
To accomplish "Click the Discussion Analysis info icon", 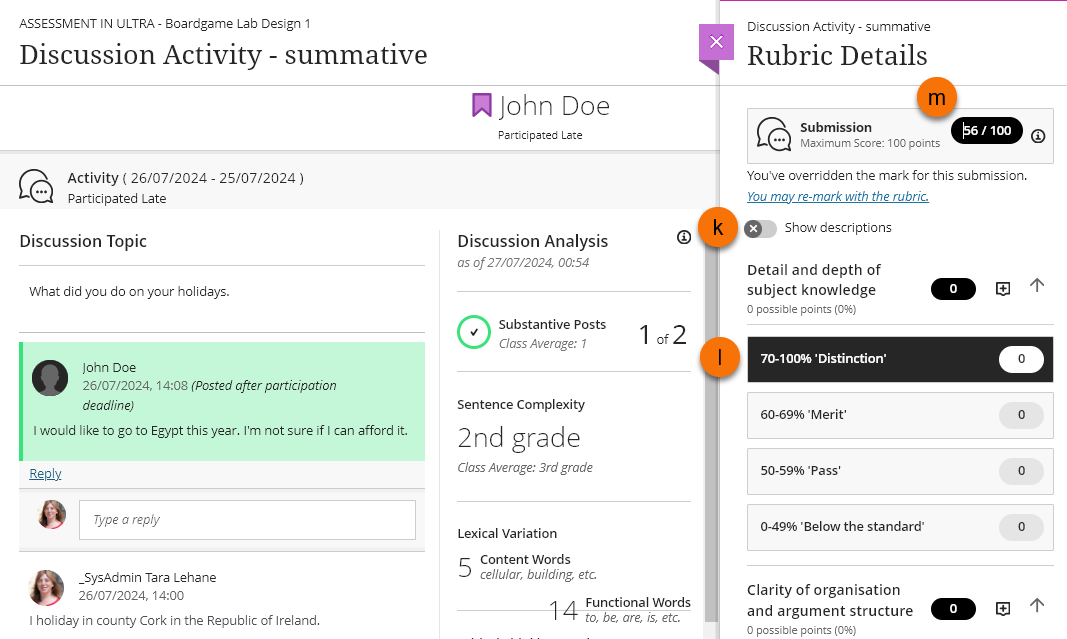I will pyautogui.click(x=684, y=238).
